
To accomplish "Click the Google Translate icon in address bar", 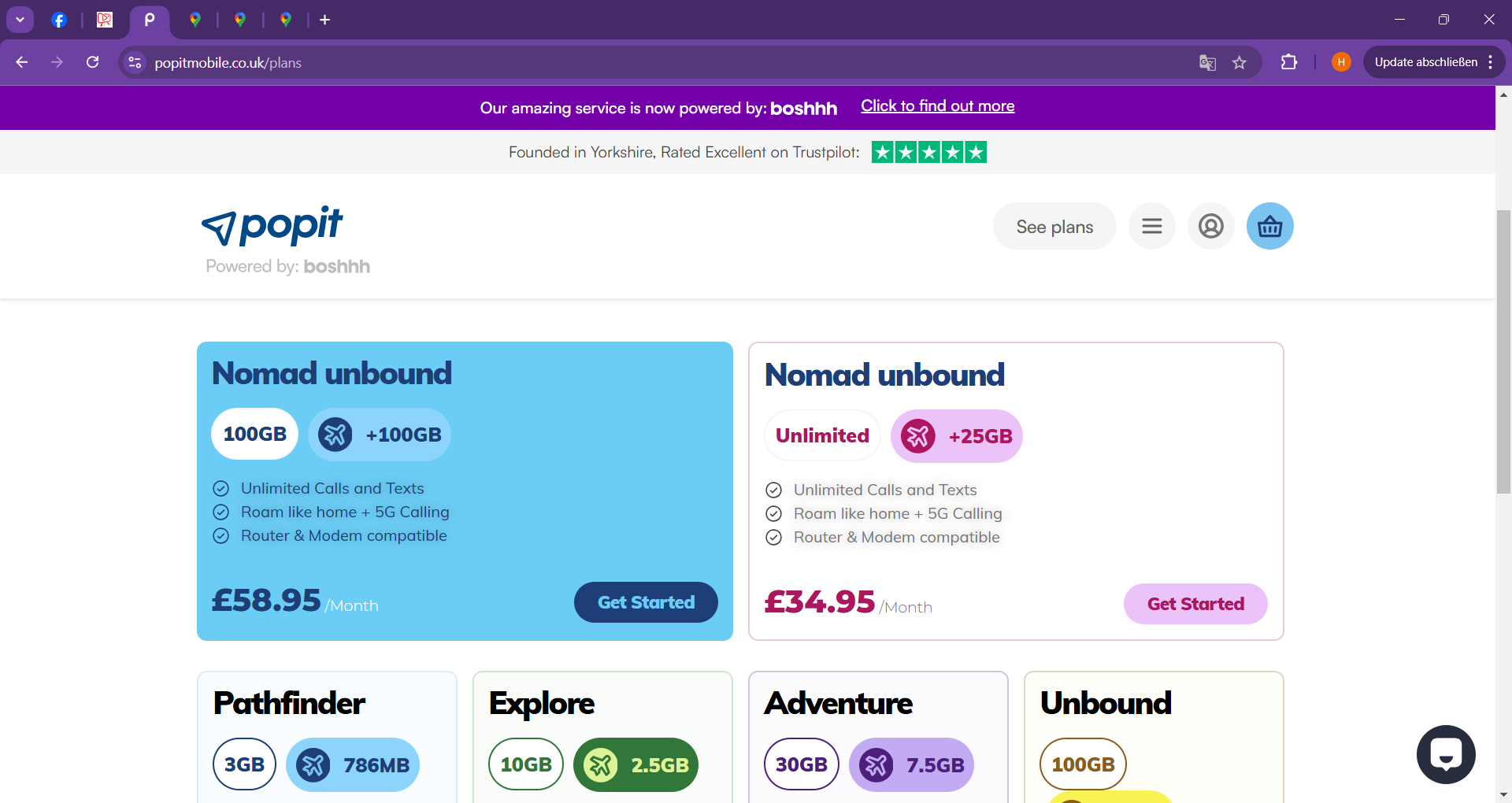I will [x=1207, y=63].
